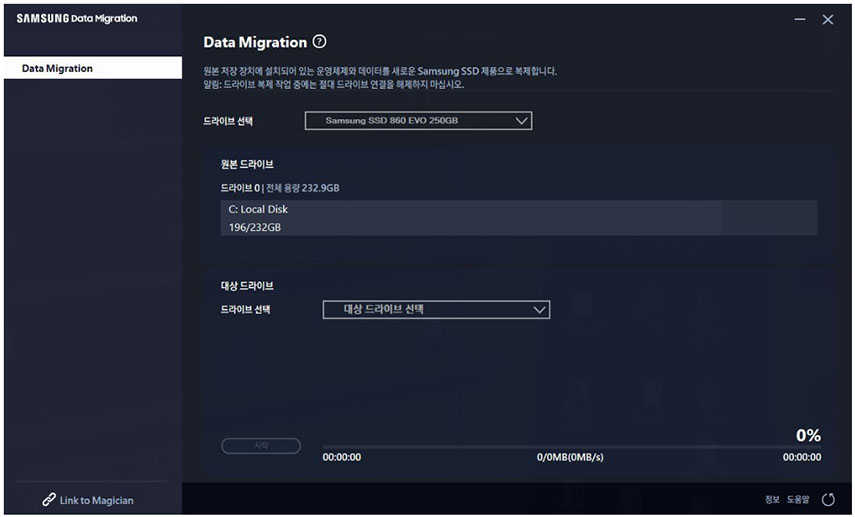Click the refresh icon at bottom right
The width and height of the screenshot is (855, 517).
tap(828, 500)
